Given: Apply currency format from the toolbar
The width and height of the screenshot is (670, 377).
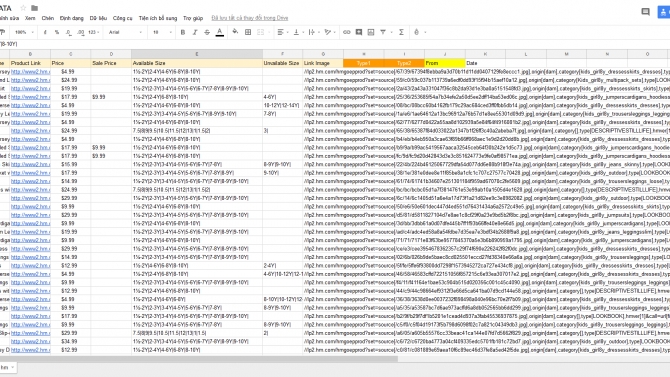Looking at the screenshot, I should click(45, 32).
